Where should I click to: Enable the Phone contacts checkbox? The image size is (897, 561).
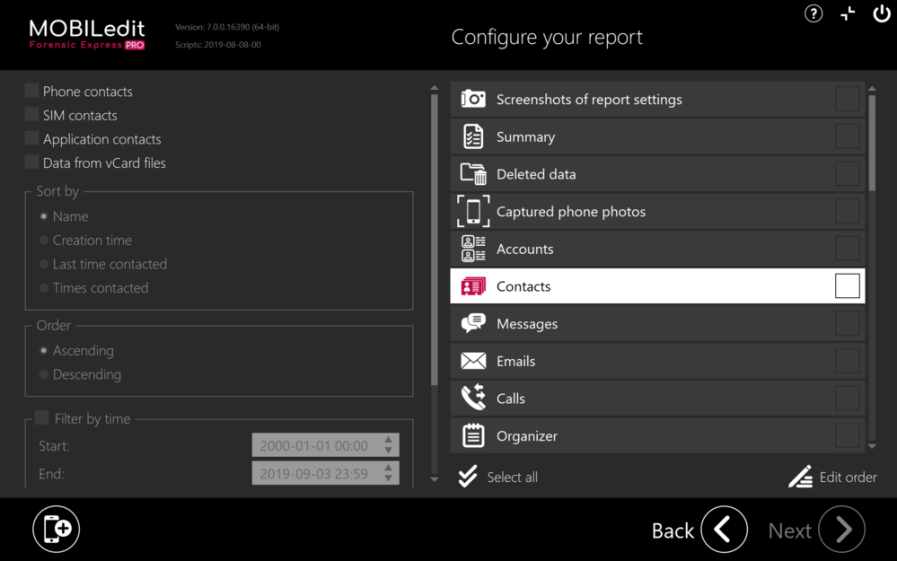point(32,91)
